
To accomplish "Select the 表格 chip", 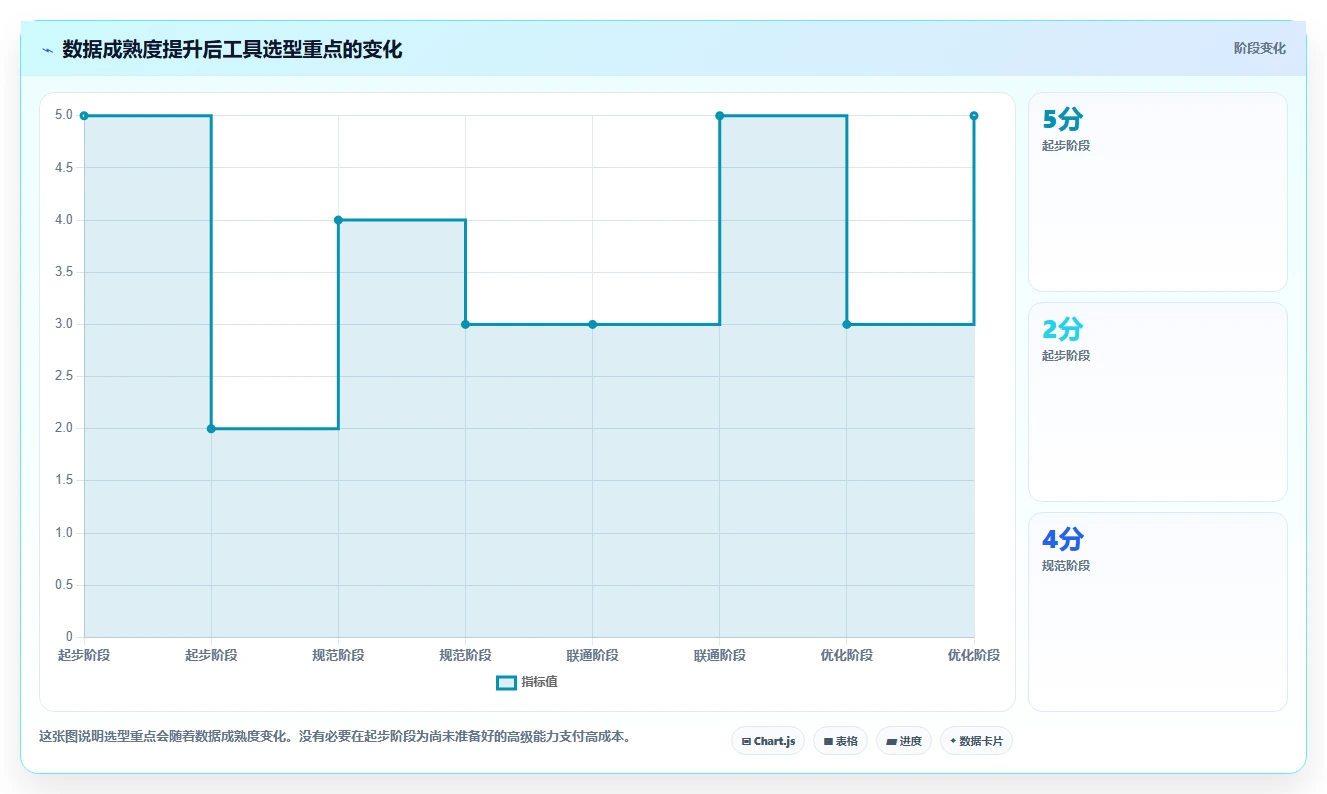I will pos(840,741).
